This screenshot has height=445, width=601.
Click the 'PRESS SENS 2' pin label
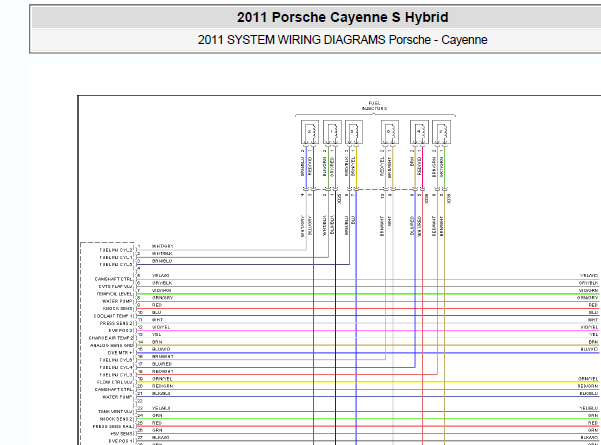tap(116, 323)
